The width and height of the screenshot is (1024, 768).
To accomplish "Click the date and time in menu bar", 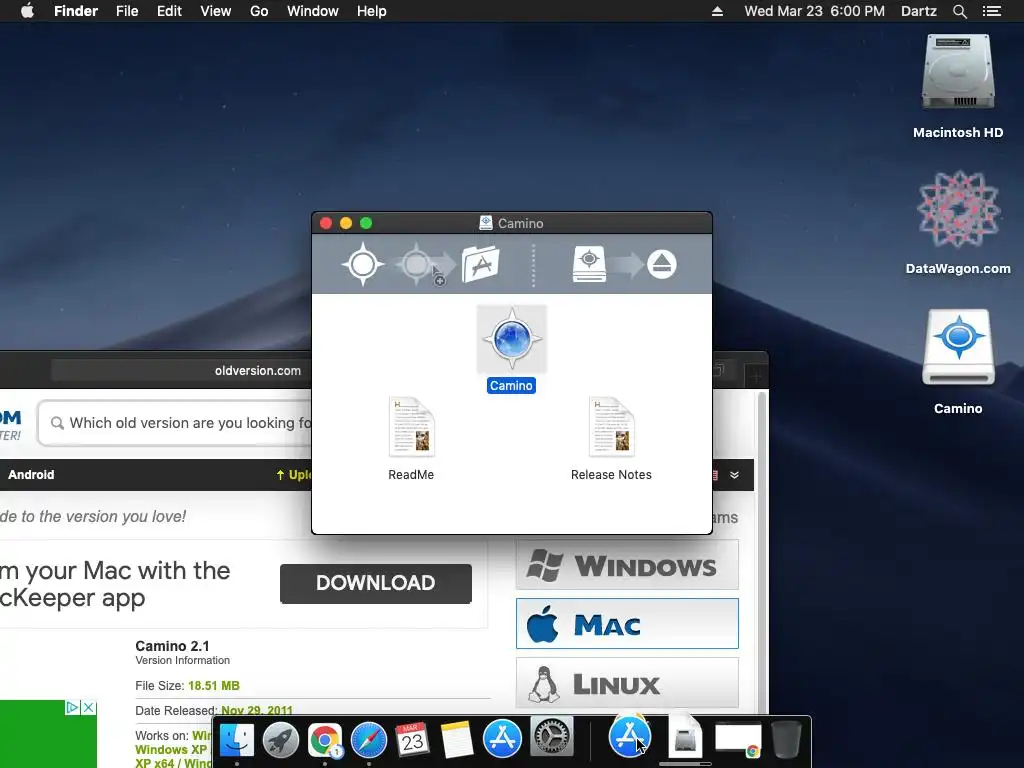I will pos(814,11).
